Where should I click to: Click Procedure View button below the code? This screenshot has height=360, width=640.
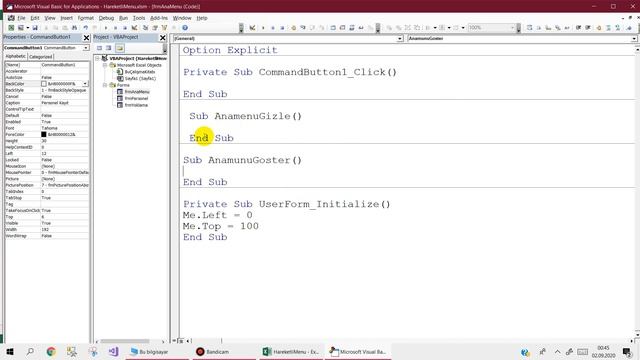coord(174,340)
